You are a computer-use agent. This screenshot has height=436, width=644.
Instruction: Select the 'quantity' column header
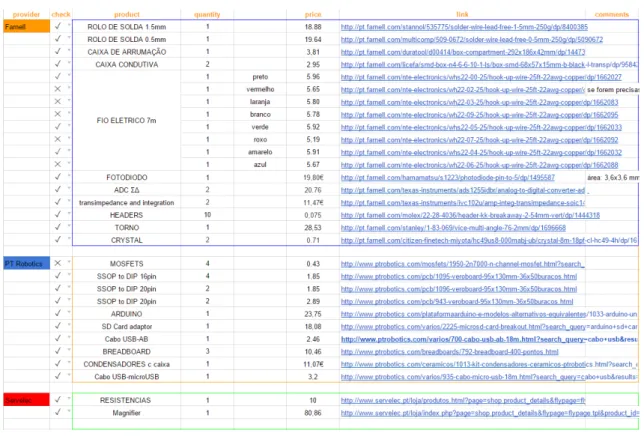click(x=207, y=14)
